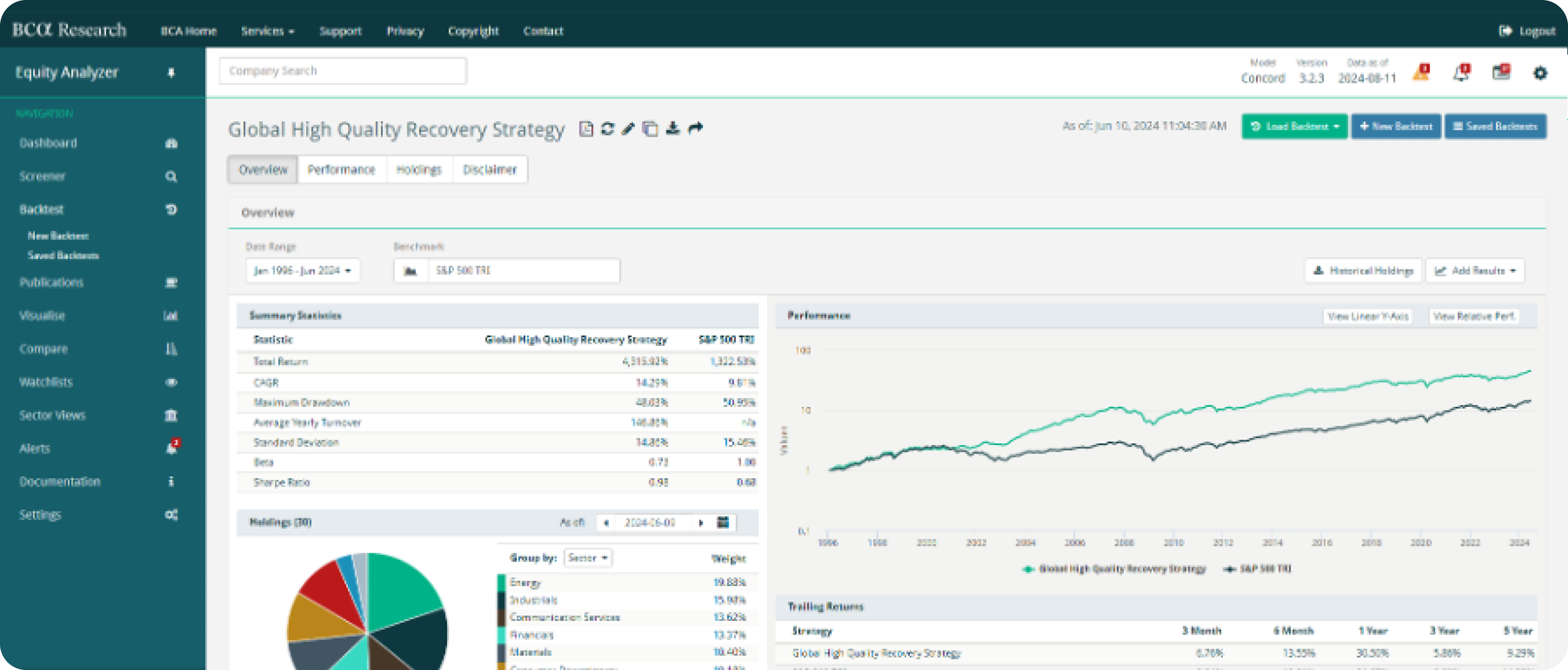Click the orange warning triangle alert badge
Viewport: 1568px width, 670px height.
click(x=1419, y=72)
